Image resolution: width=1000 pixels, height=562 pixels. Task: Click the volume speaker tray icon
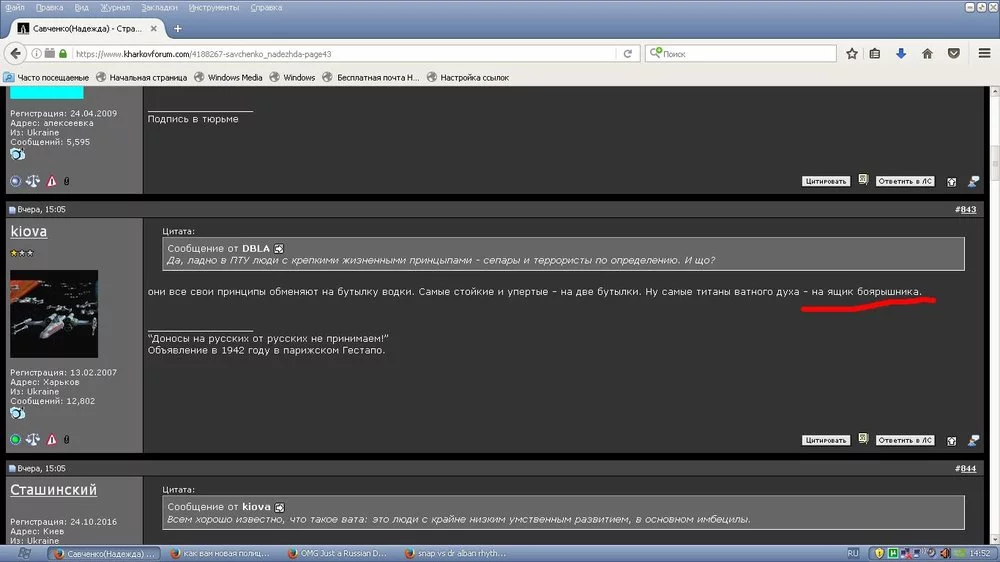(x=945, y=553)
